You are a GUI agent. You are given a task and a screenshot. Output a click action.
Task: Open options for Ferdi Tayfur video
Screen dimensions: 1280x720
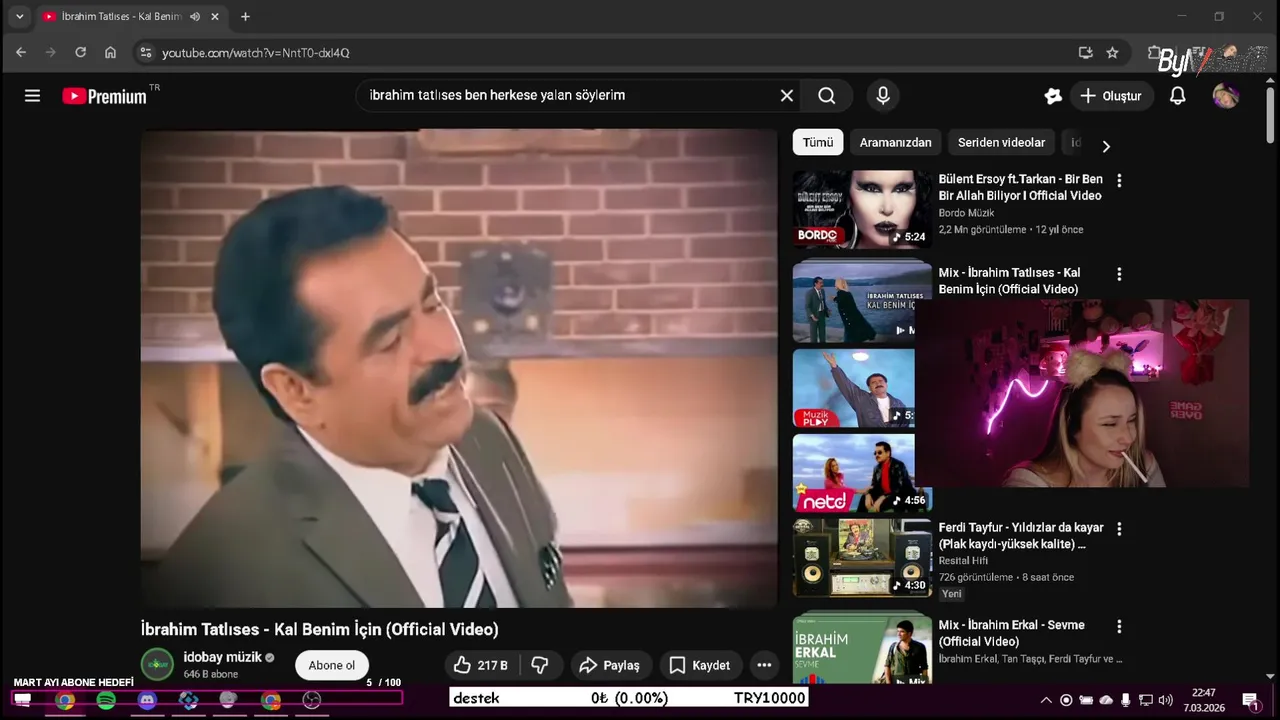pos(1119,529)
